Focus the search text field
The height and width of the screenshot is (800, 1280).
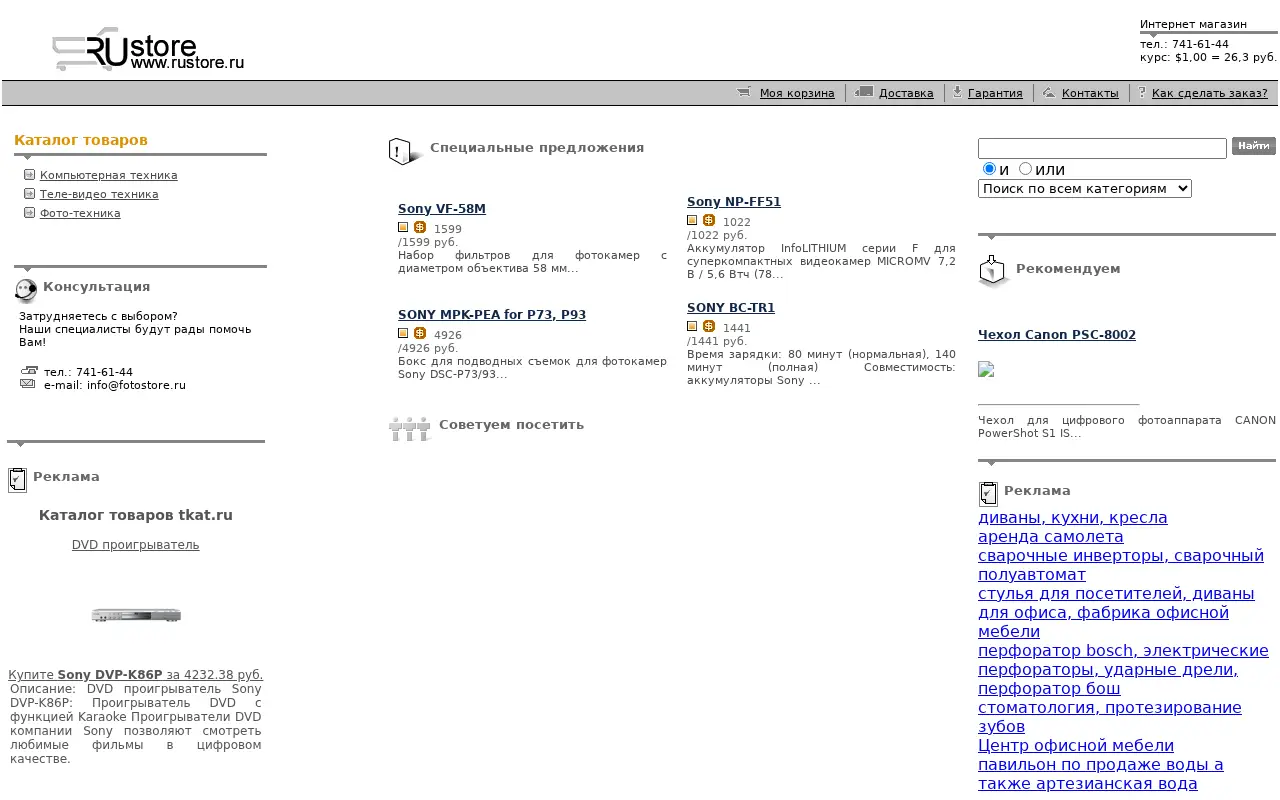point(1102,148)
